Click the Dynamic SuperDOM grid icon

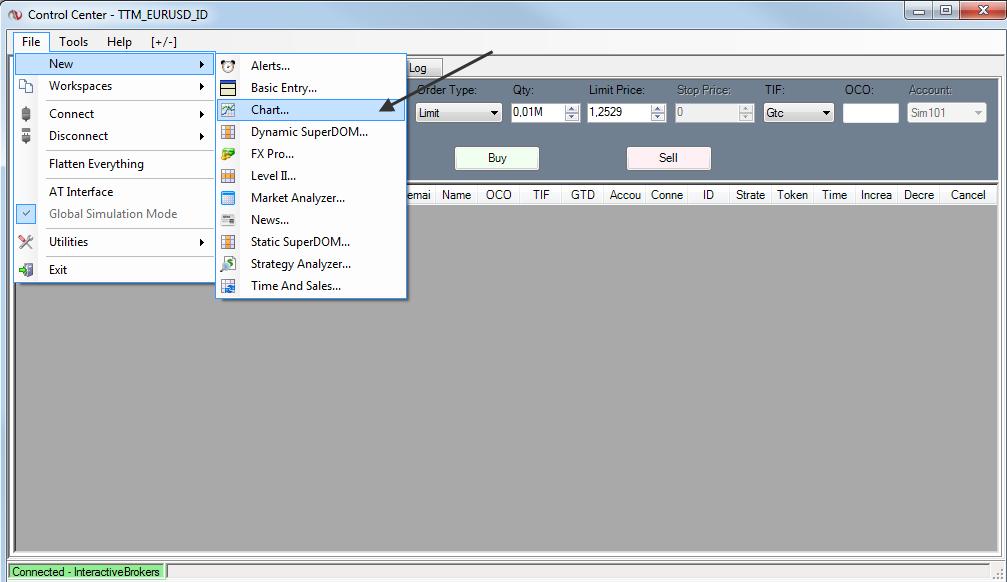[228, 132]
